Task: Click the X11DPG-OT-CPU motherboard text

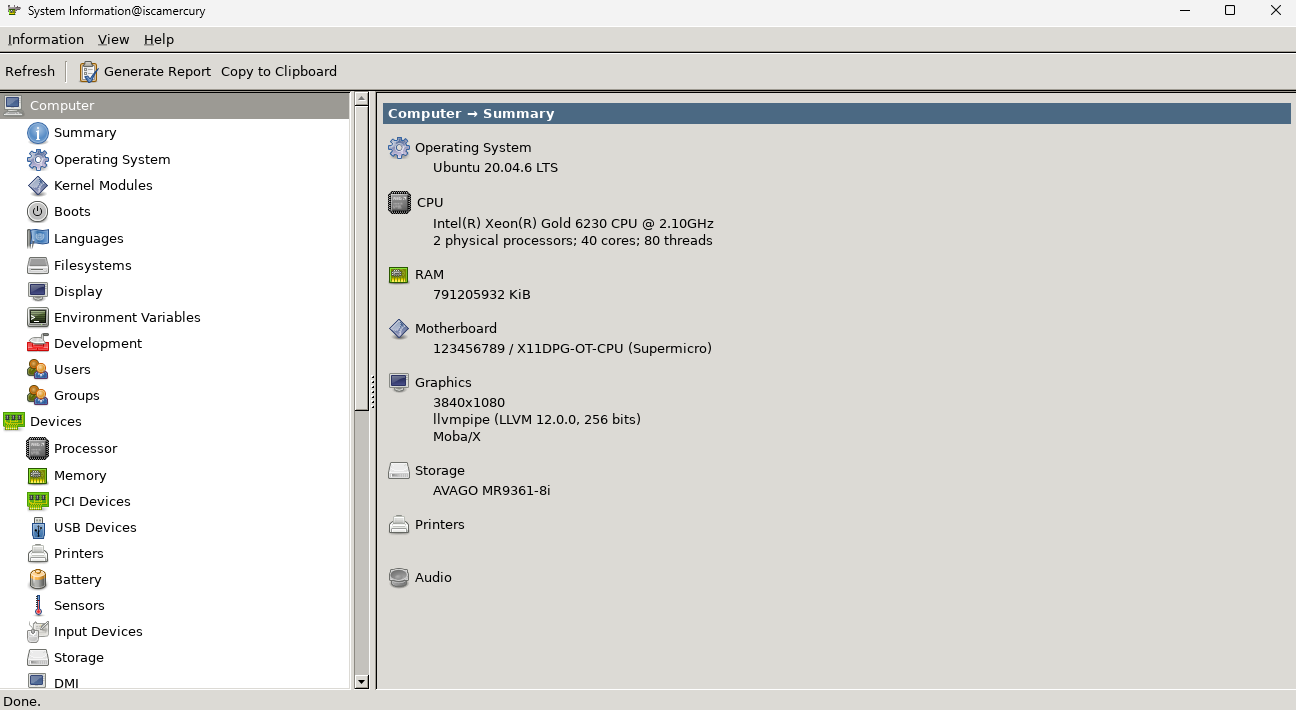Action: 572,348
